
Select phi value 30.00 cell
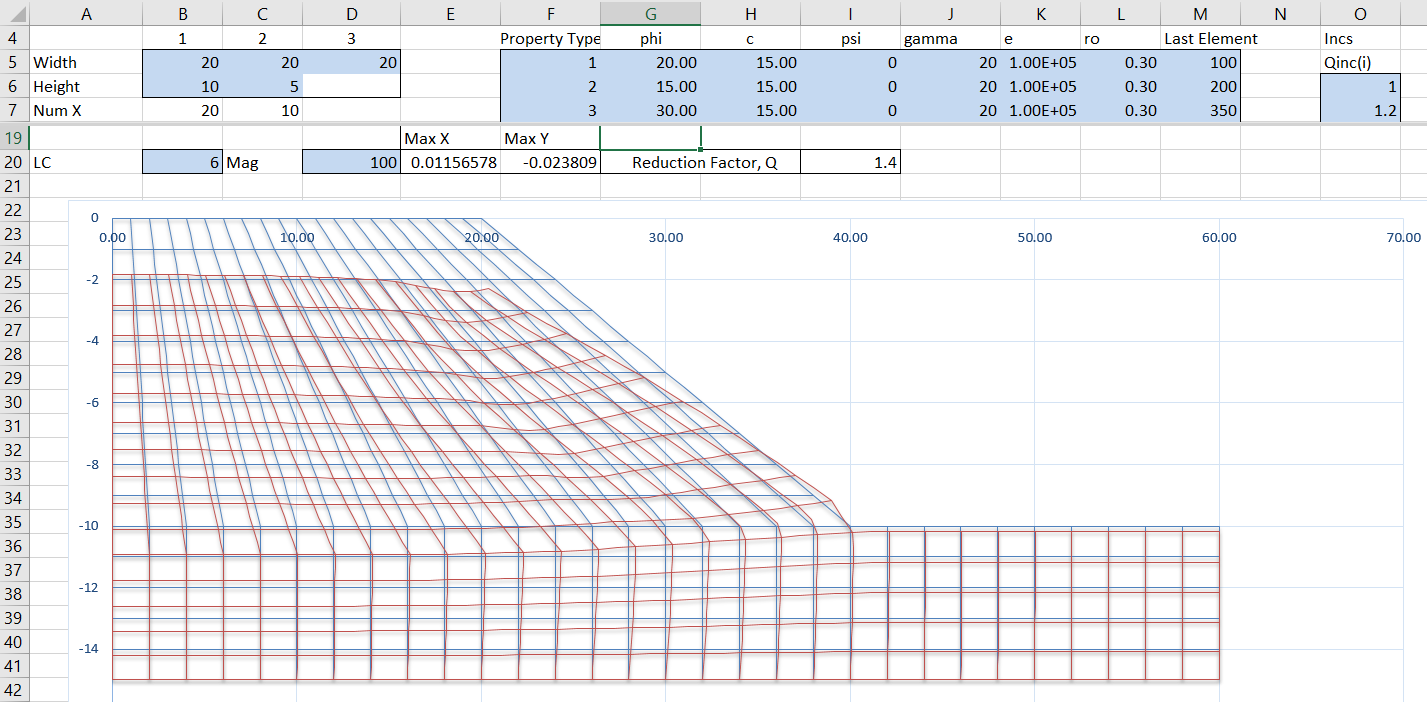[x=650, y=111]
